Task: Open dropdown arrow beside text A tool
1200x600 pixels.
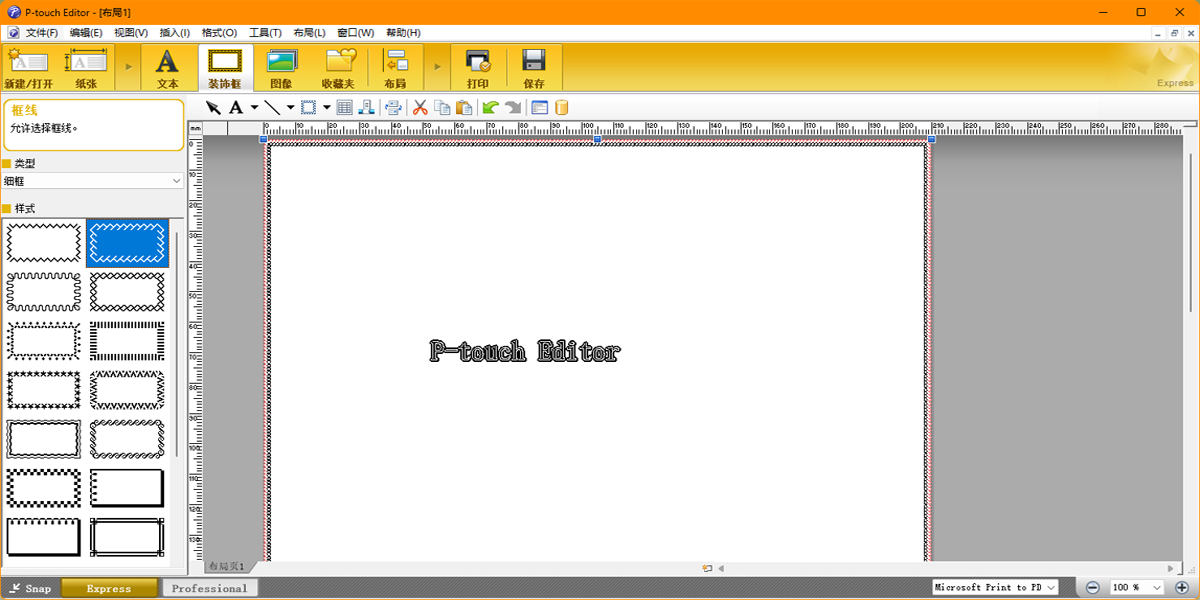Action: point(254,107)
